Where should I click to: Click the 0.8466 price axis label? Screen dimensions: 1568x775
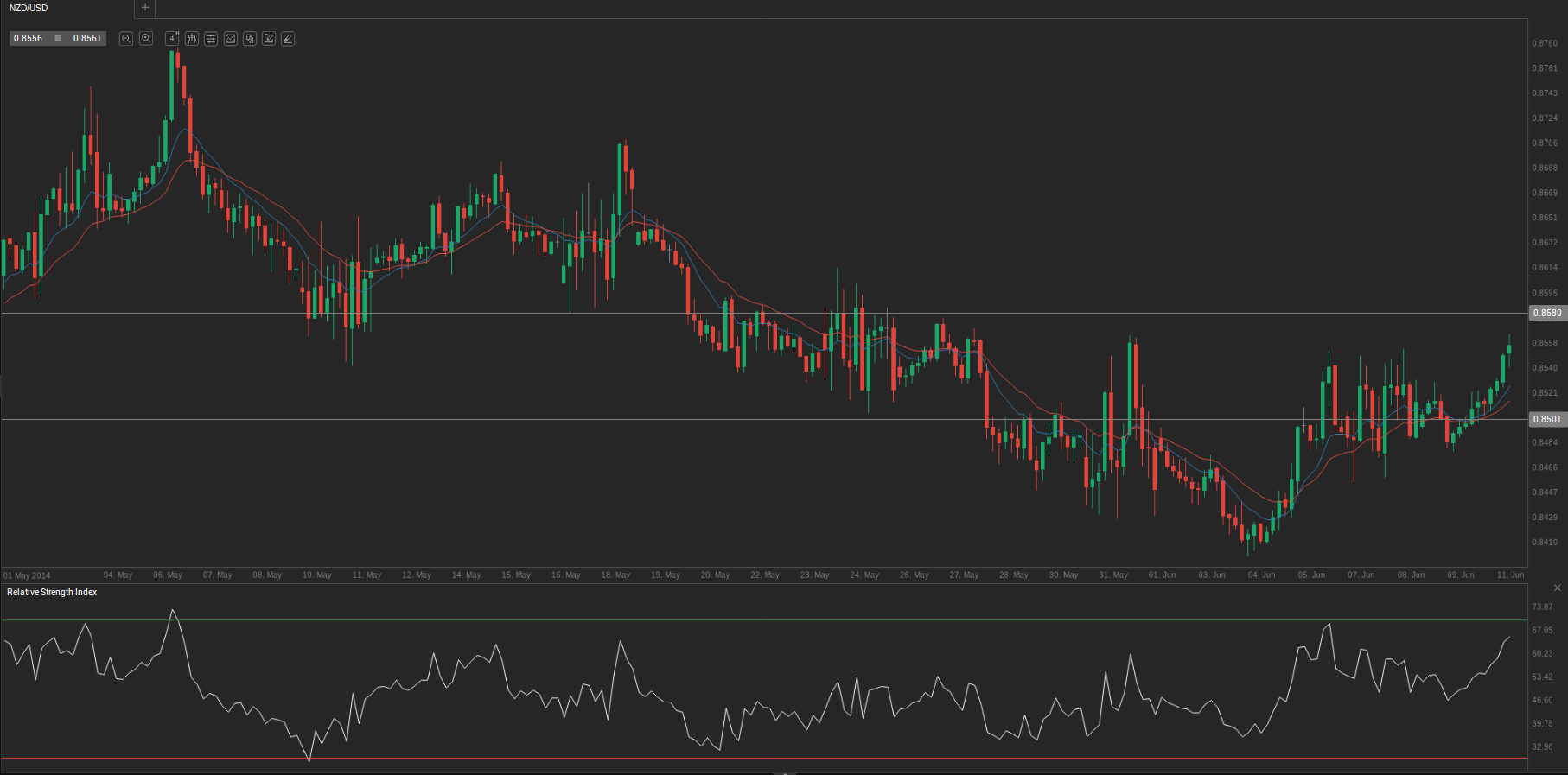pos(1545,467)
